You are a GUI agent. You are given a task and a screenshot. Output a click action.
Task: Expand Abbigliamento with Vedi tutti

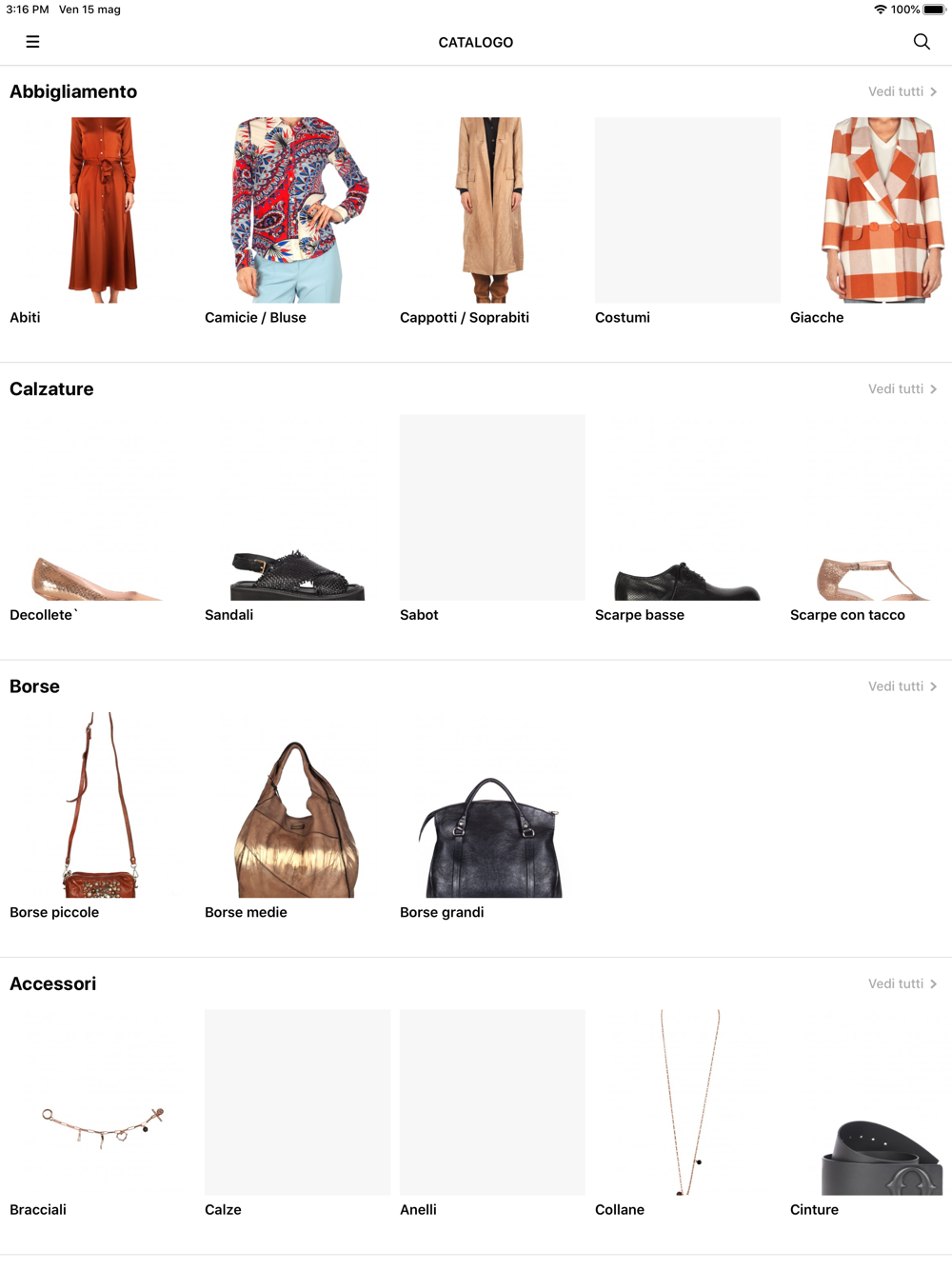click(x=902, y=91)
